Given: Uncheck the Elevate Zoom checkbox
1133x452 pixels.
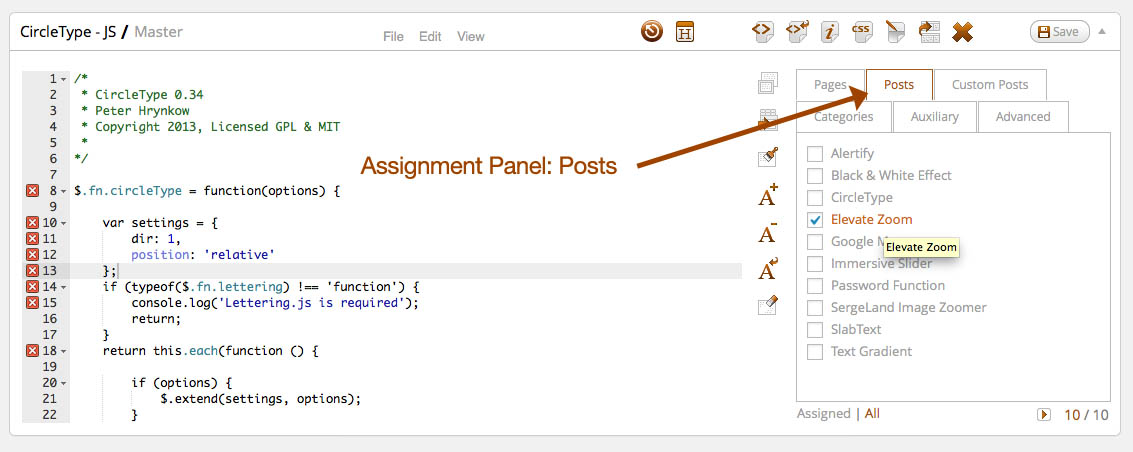Looking at the screenshot, I should click(x=815, y=220).
